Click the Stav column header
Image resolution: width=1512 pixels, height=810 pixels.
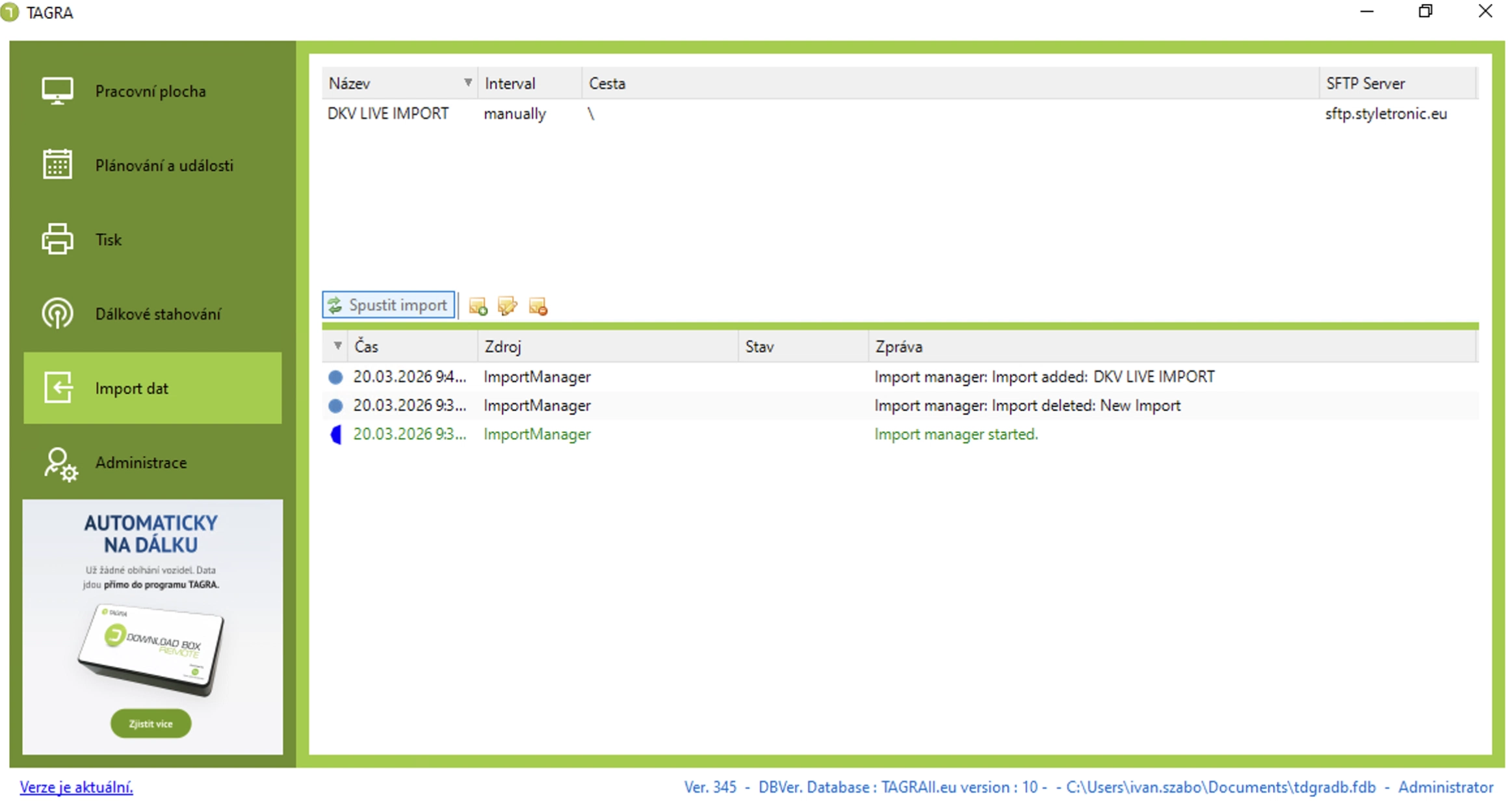[803, 346]
